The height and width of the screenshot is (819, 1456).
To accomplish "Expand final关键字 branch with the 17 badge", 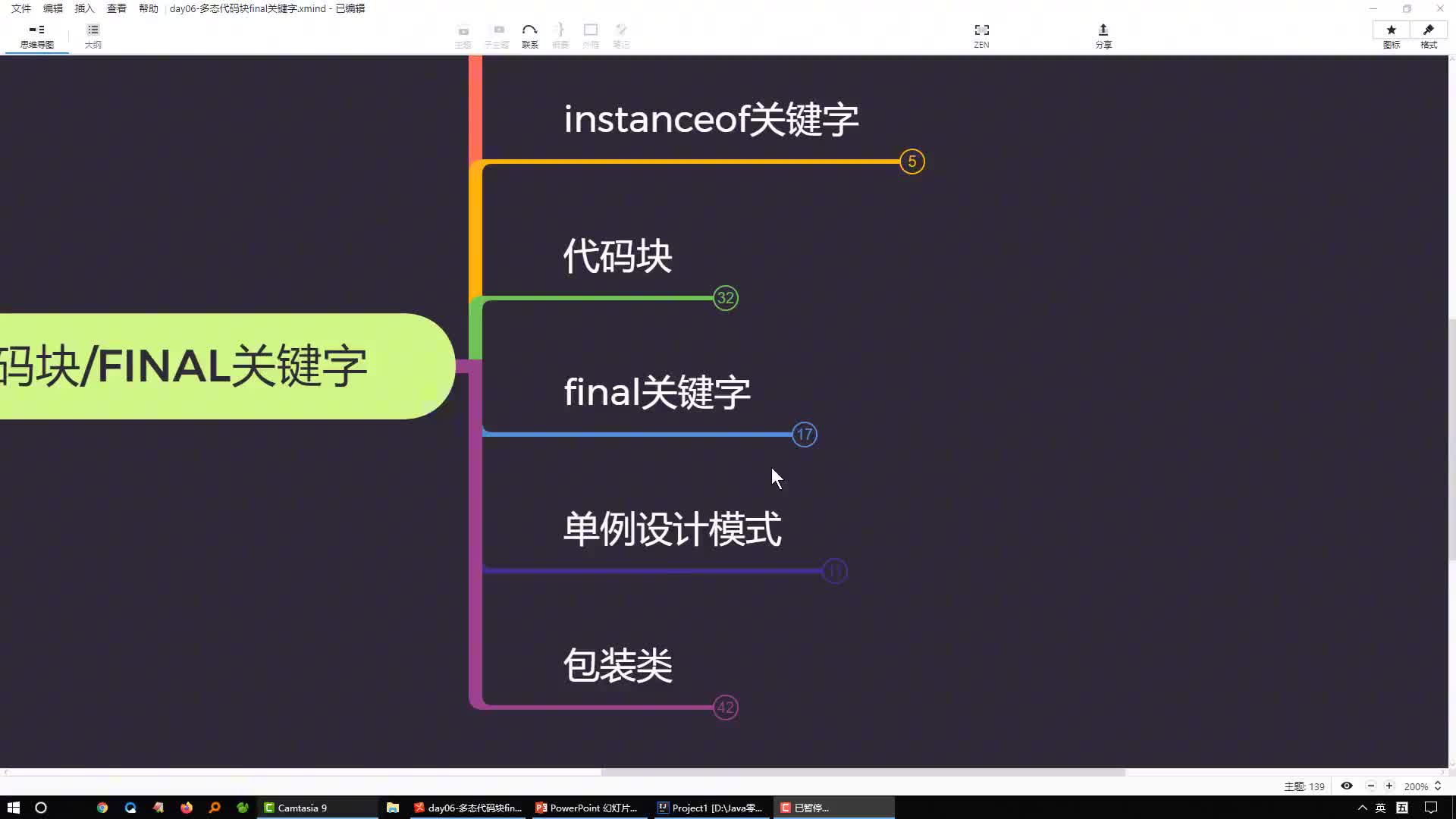I will point(805,435).
